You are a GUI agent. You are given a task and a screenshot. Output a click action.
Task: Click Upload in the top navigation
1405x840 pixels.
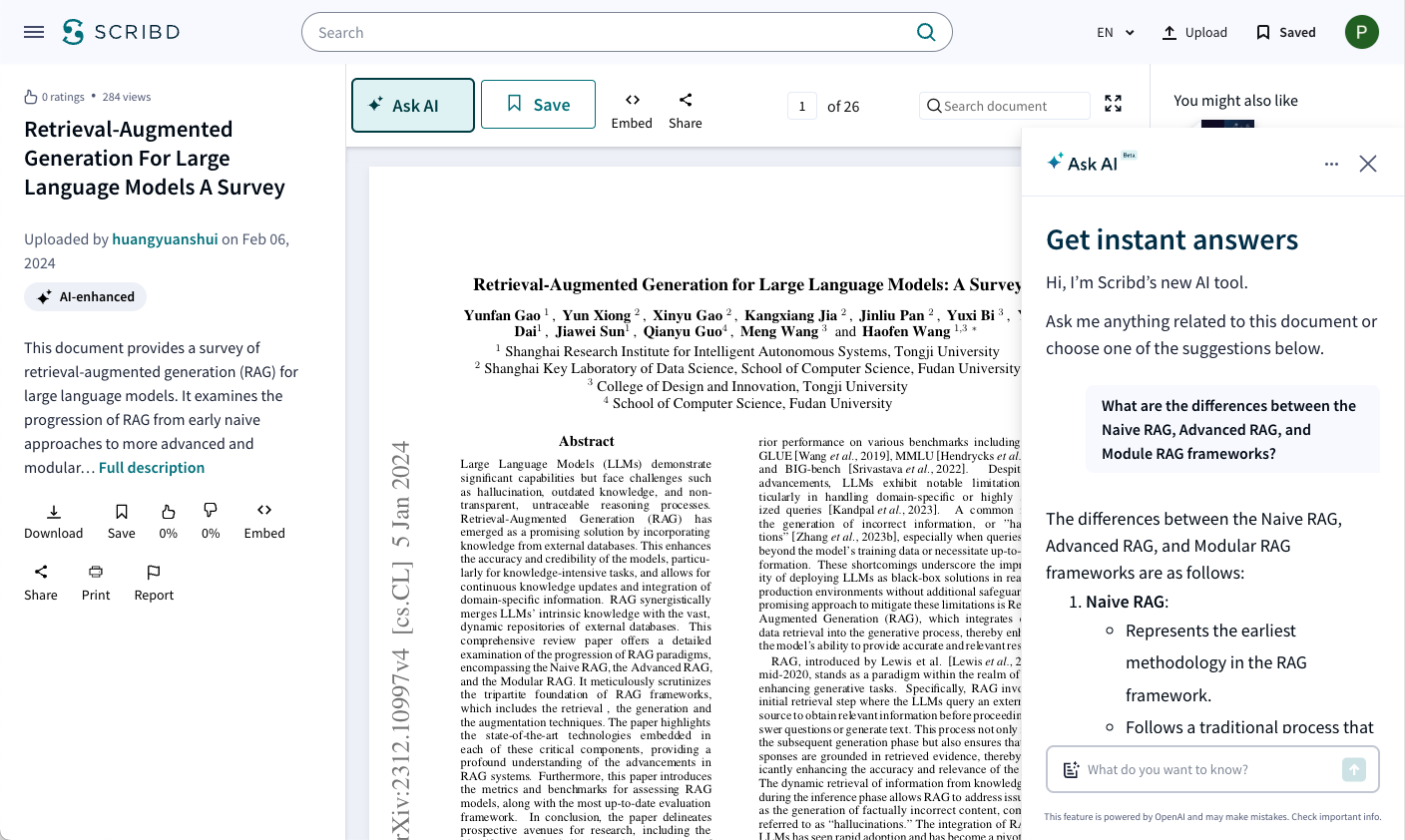click(x=1194, y=32)
